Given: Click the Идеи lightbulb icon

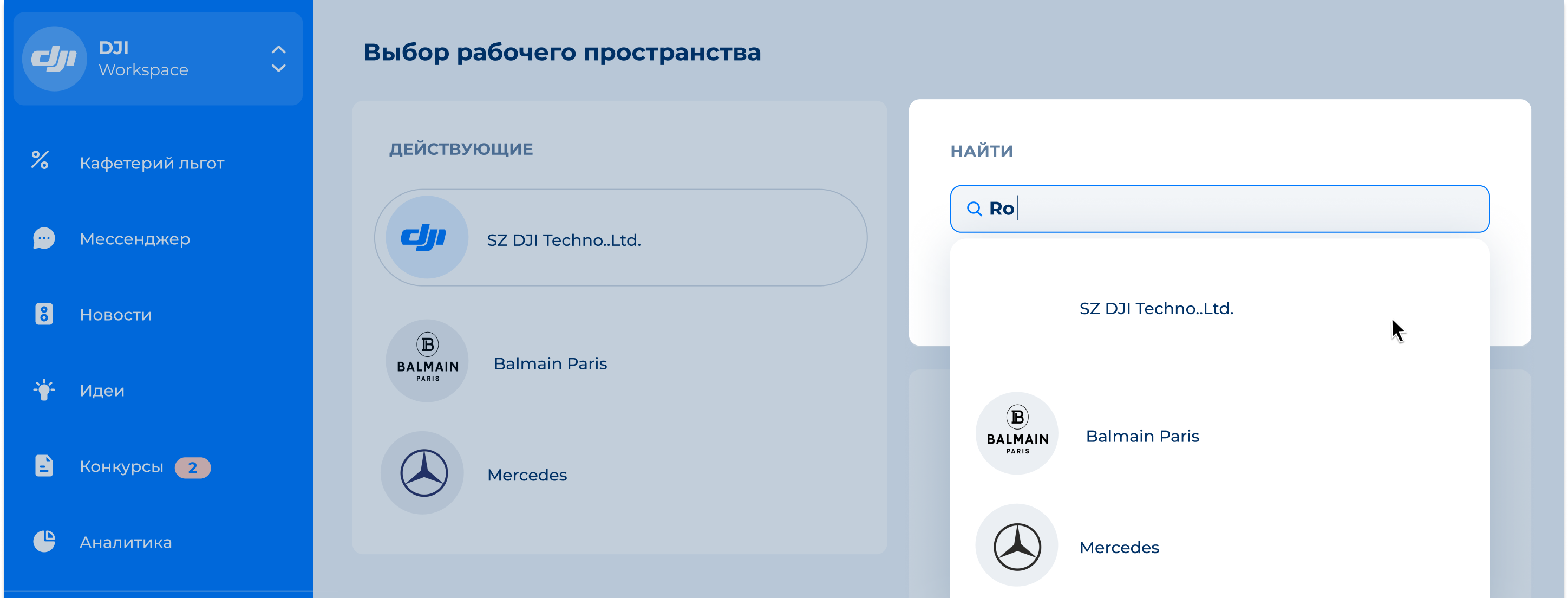Looking at the screenshot, I should click(x=44, y=390).
